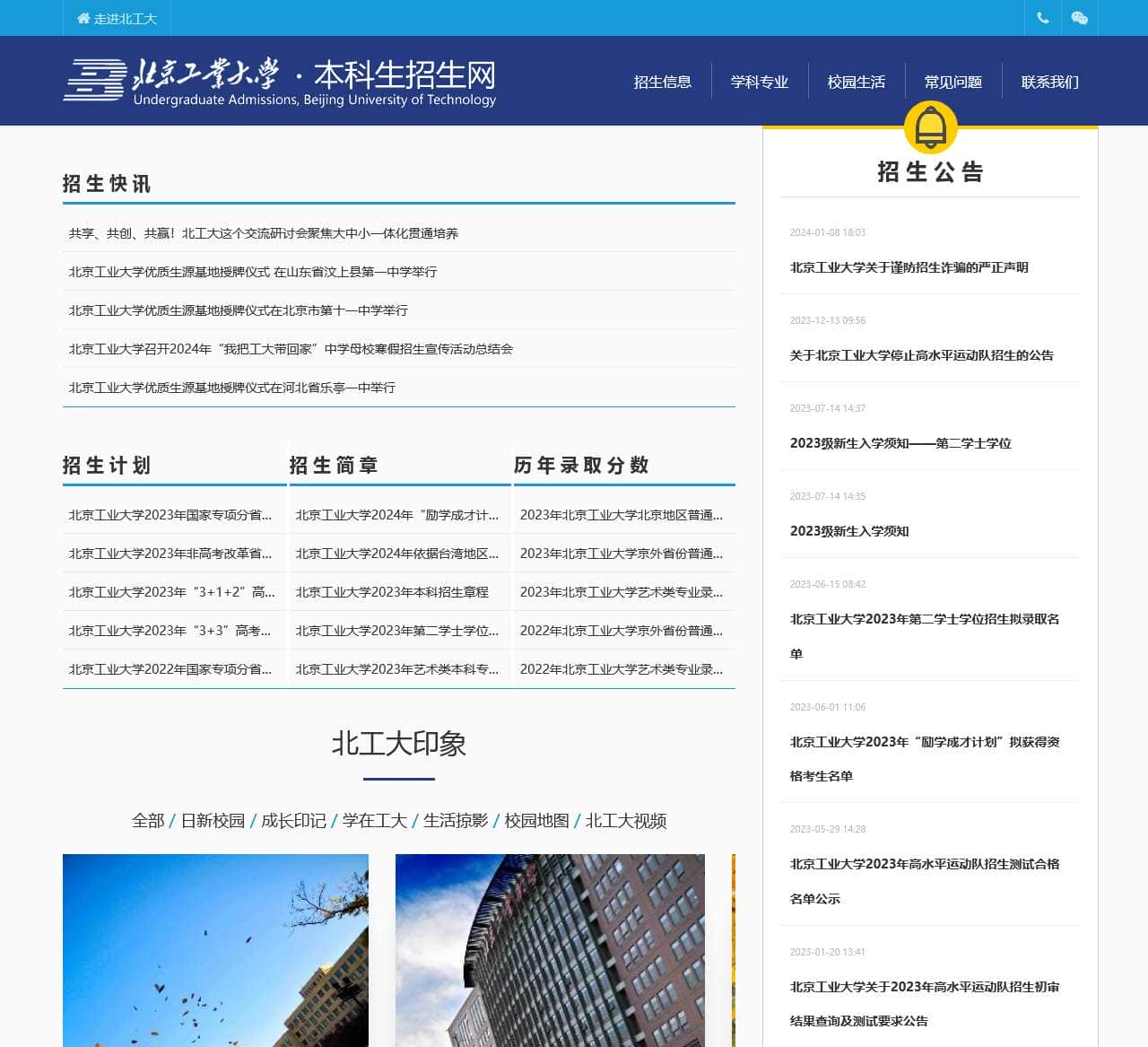Click the yellow bell announcement icon

click(931, 127)
